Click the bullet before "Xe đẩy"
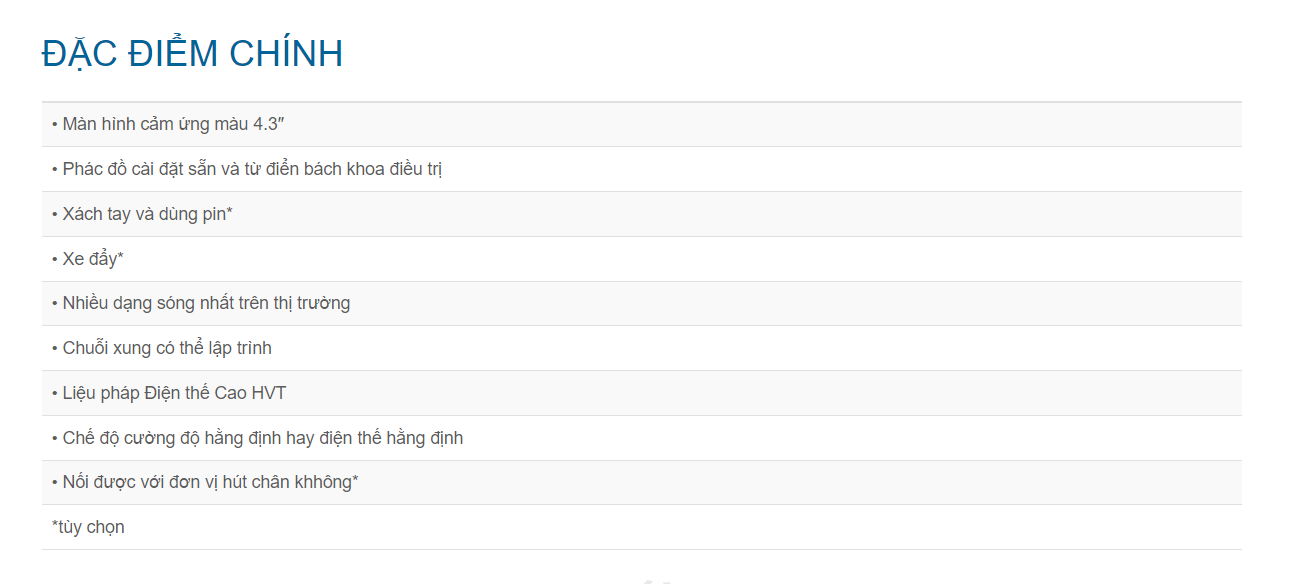 pos(55,259)
